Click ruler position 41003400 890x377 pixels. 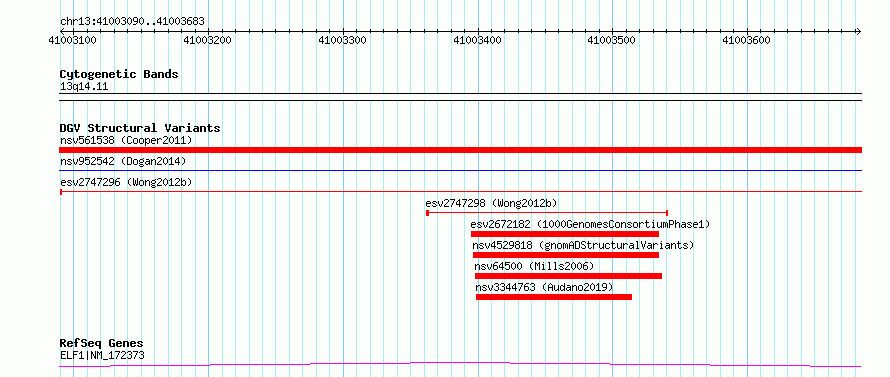pos(478,41)
